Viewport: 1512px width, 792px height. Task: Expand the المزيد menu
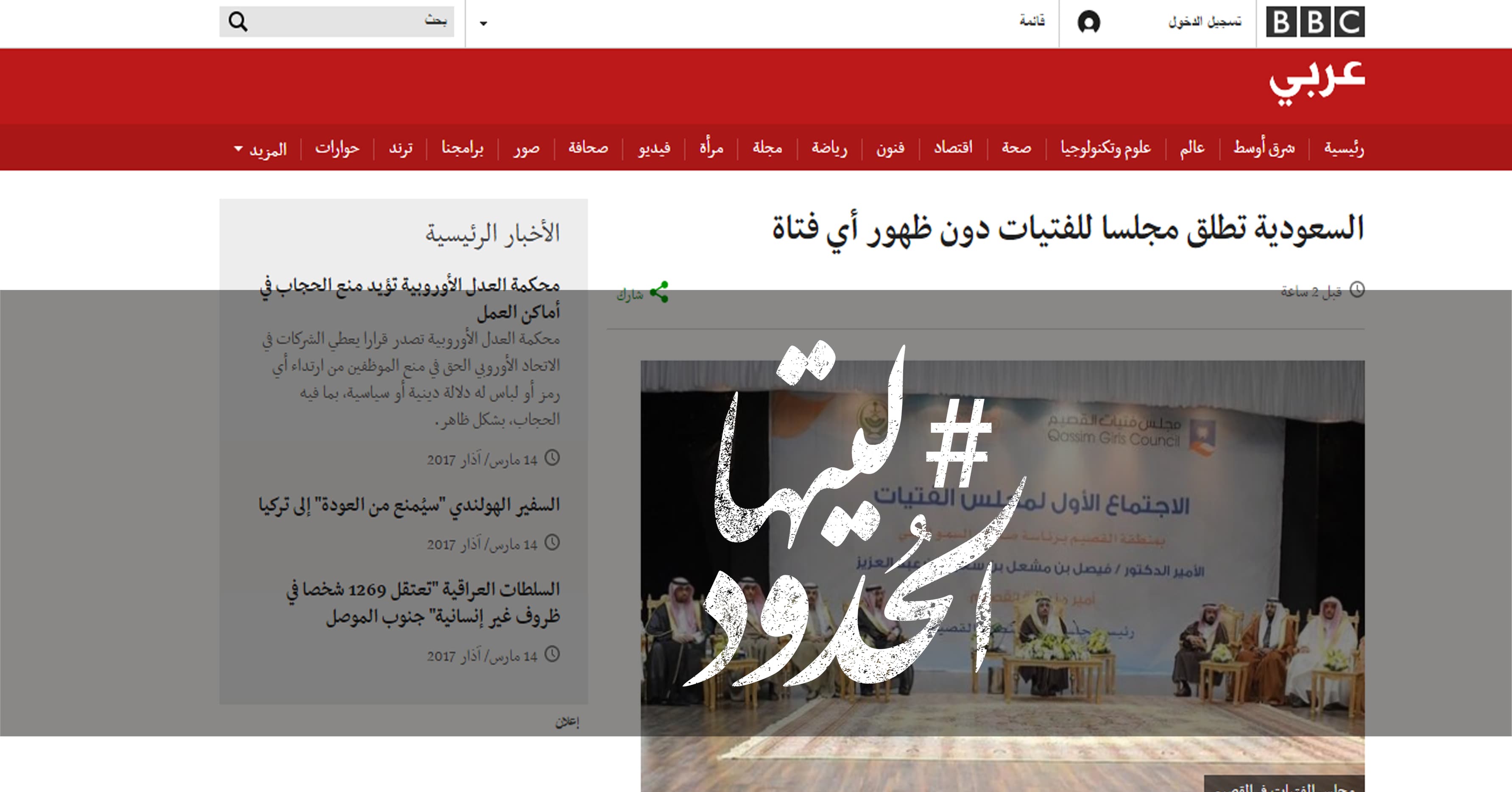pos(260,149)
